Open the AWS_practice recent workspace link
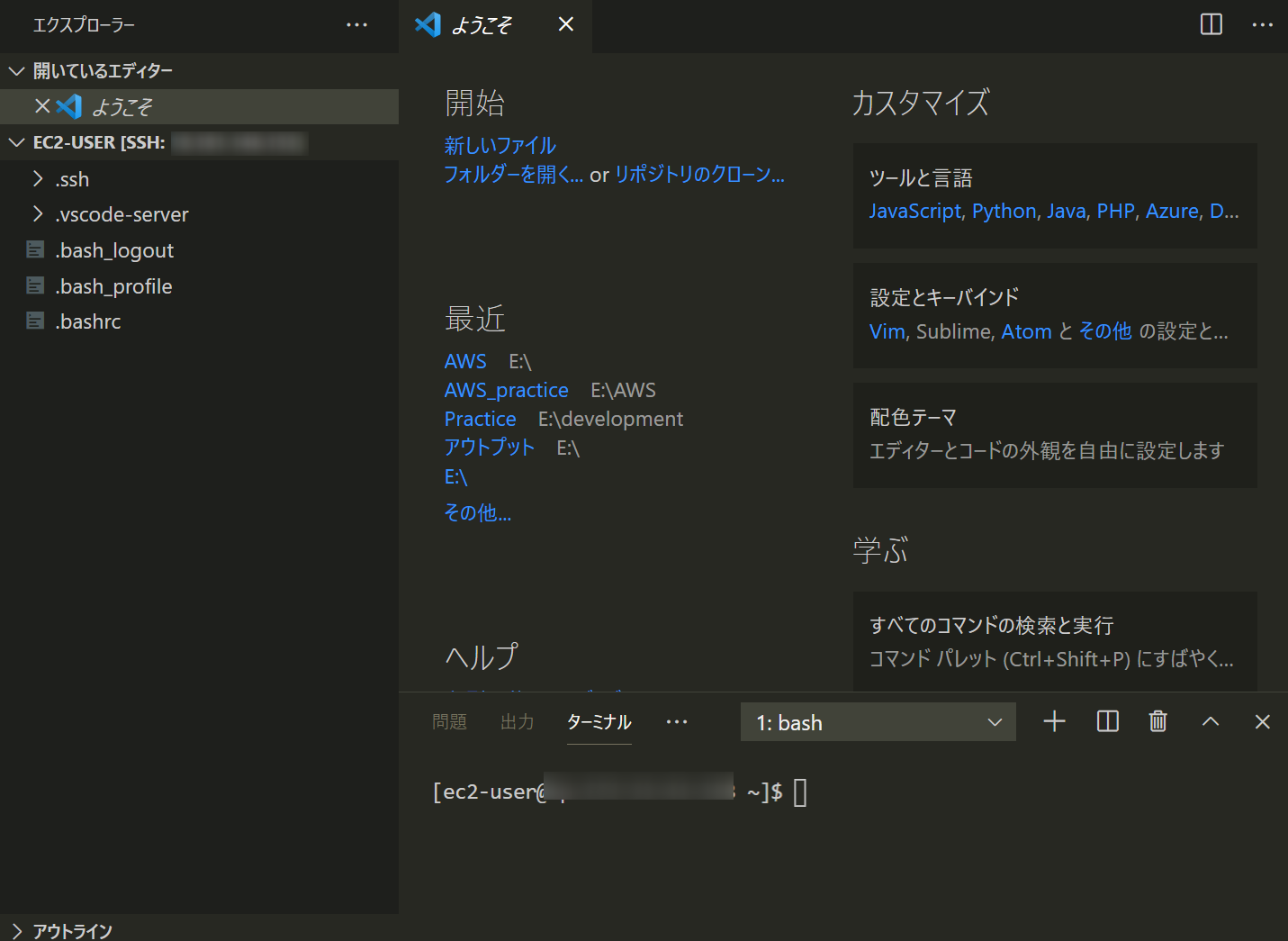This screenshot has height=941, width=1288. pyautogui.click(x=506, y=389)
